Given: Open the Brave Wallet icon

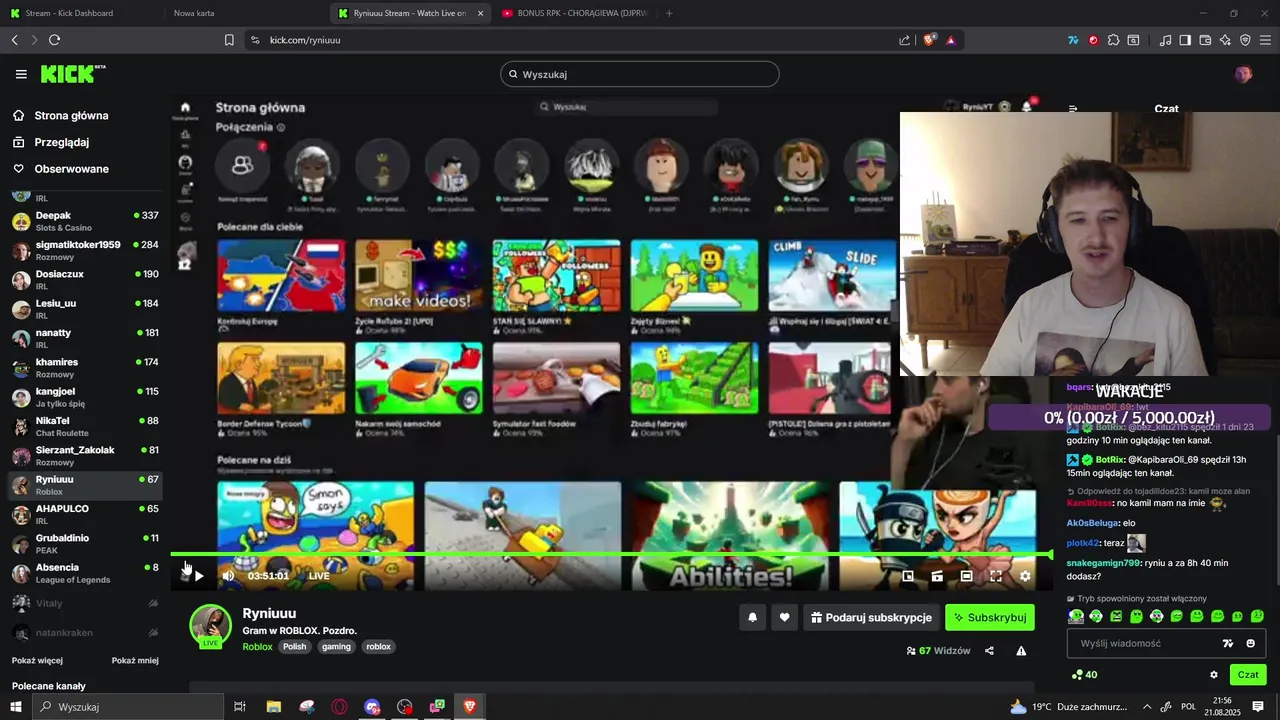Looking at the screenshot, I should [1205, 40].
